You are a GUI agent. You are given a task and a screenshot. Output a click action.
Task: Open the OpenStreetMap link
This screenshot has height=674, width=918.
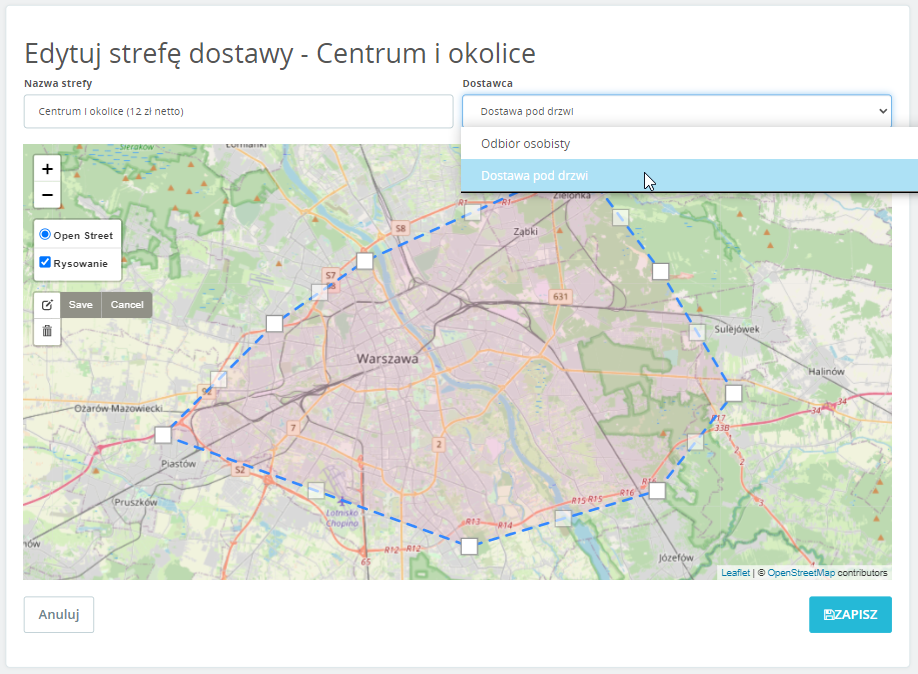coord(801,573)
